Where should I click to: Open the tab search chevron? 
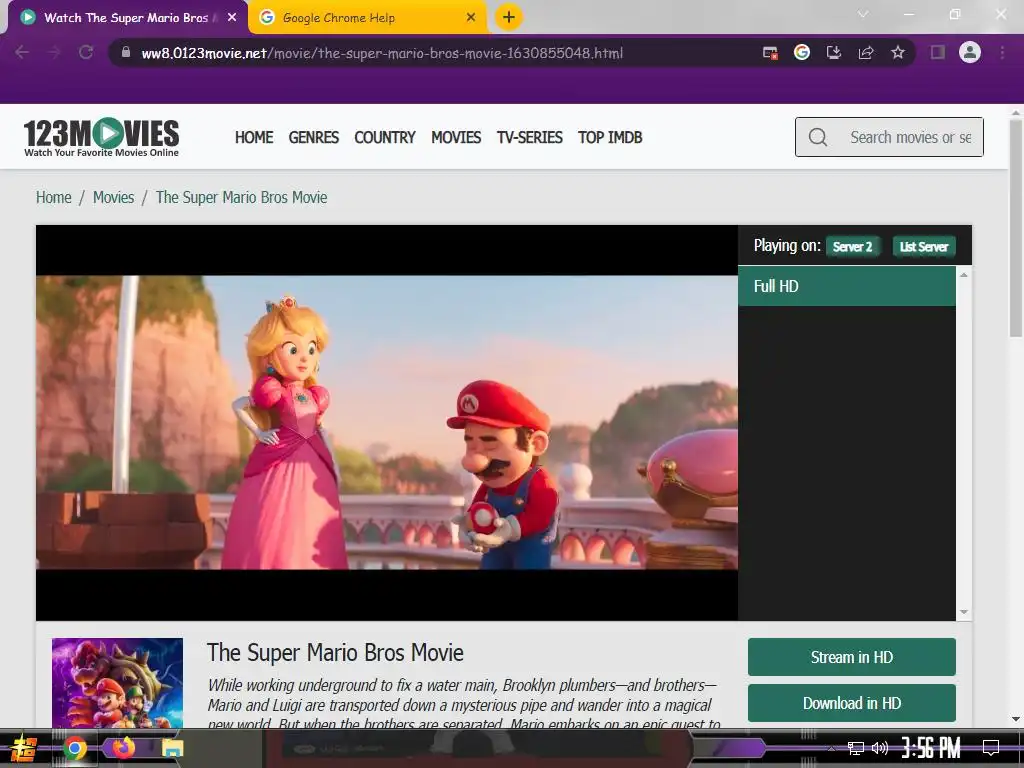tap(863, 14)
